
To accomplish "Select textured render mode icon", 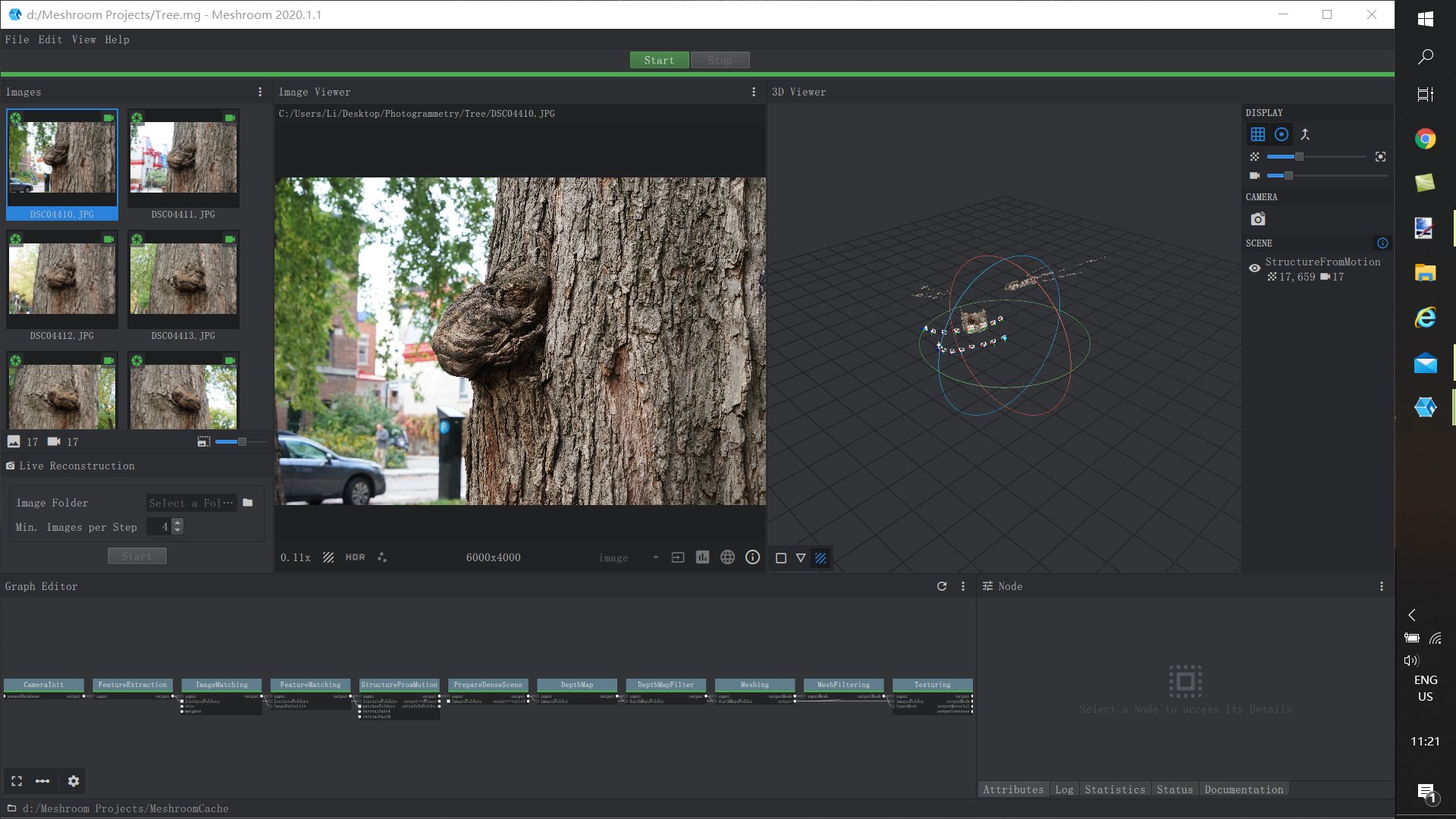I will click(x=821, y=558).
